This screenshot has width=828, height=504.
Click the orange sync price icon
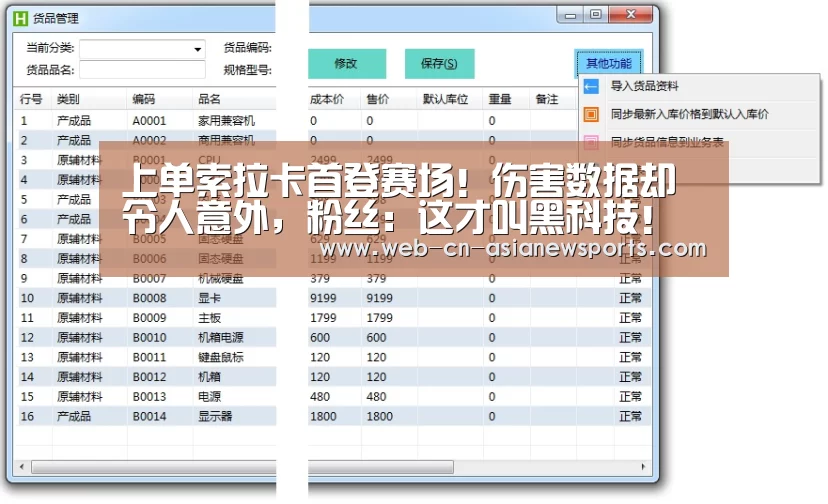coord(591,114)
